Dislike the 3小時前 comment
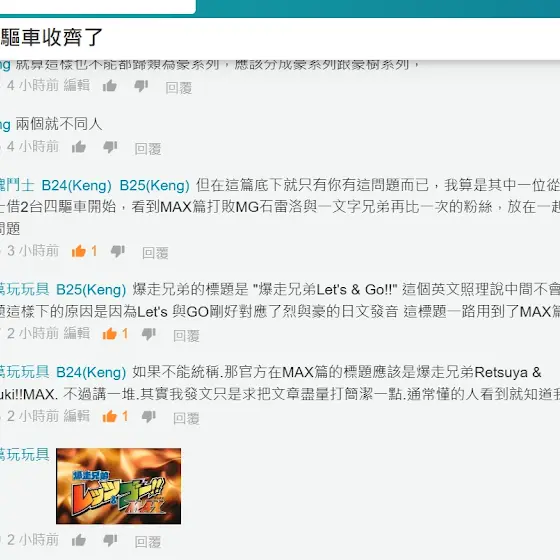The width and height of the screenshot is (560, 560). point(118,251)
